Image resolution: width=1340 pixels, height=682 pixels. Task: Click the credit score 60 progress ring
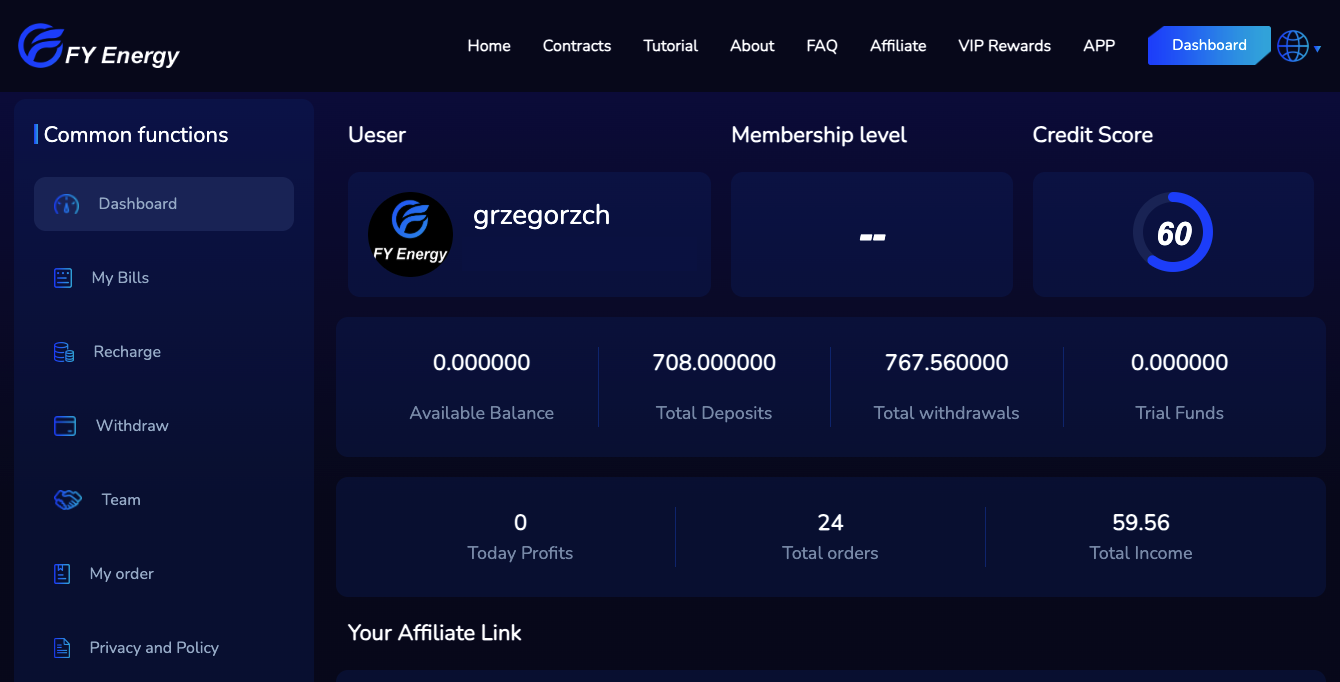[x=1172, y=233]
